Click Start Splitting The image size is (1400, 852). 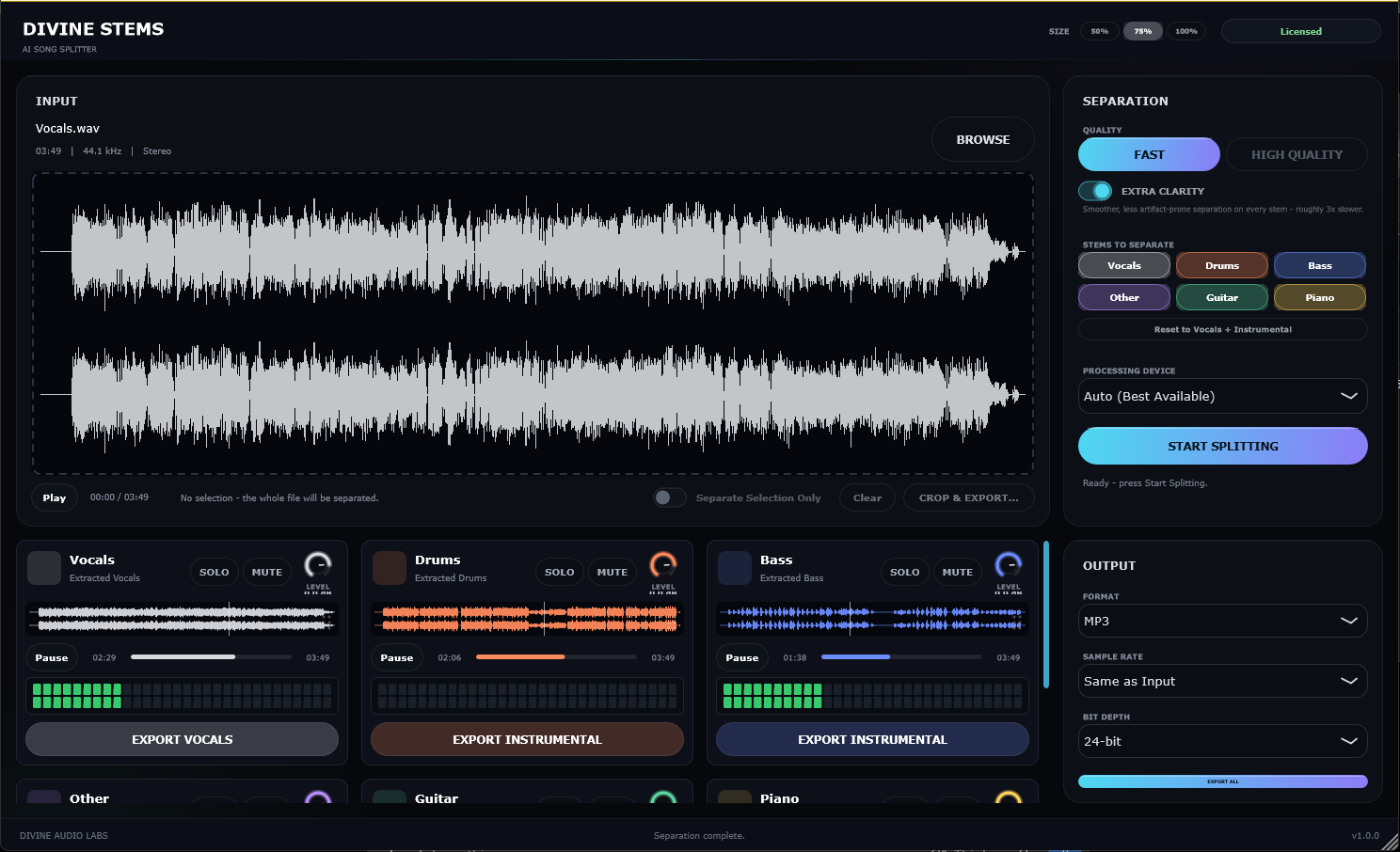point(1223,446)
